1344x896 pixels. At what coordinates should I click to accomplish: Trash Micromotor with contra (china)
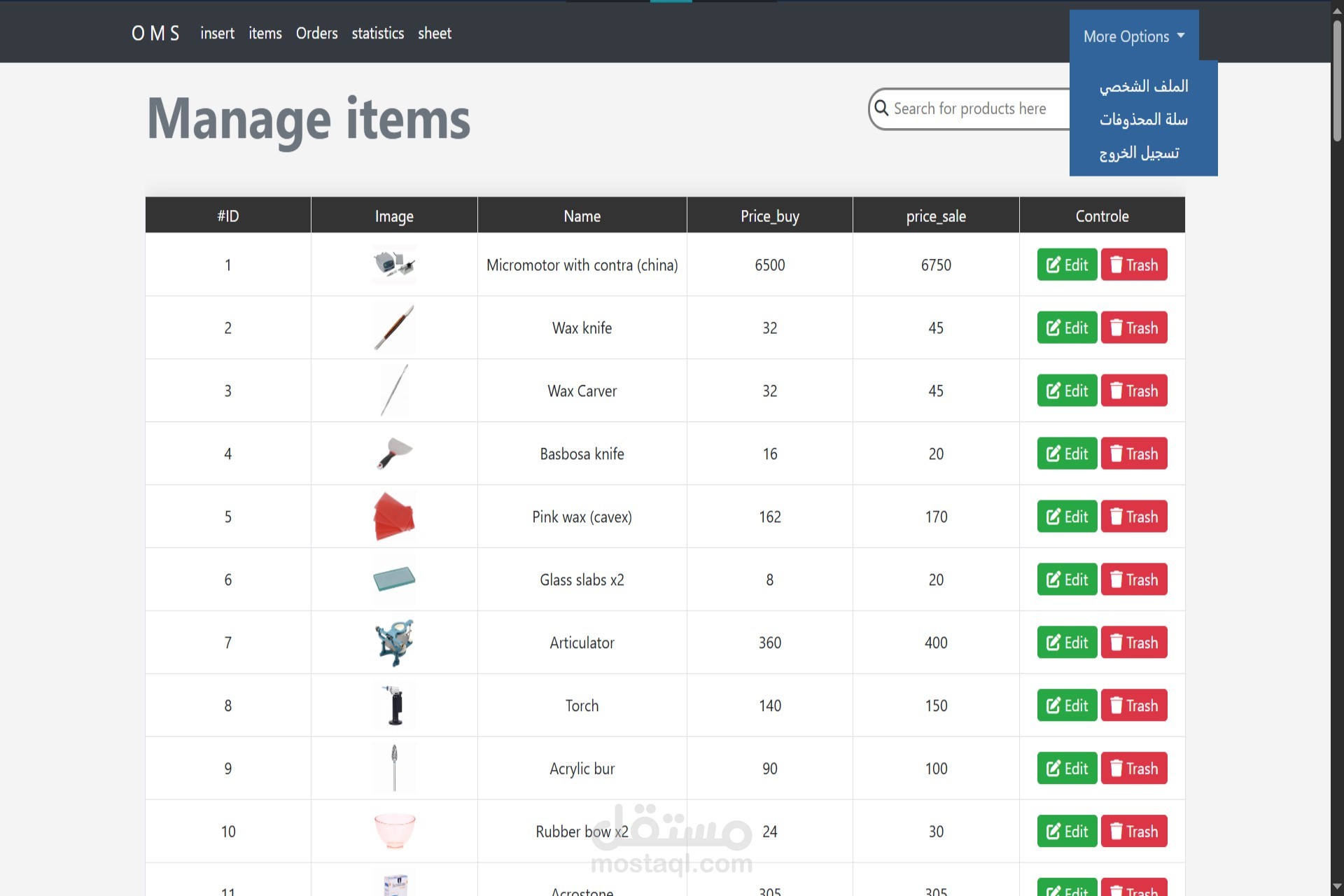pos(1134,265)
